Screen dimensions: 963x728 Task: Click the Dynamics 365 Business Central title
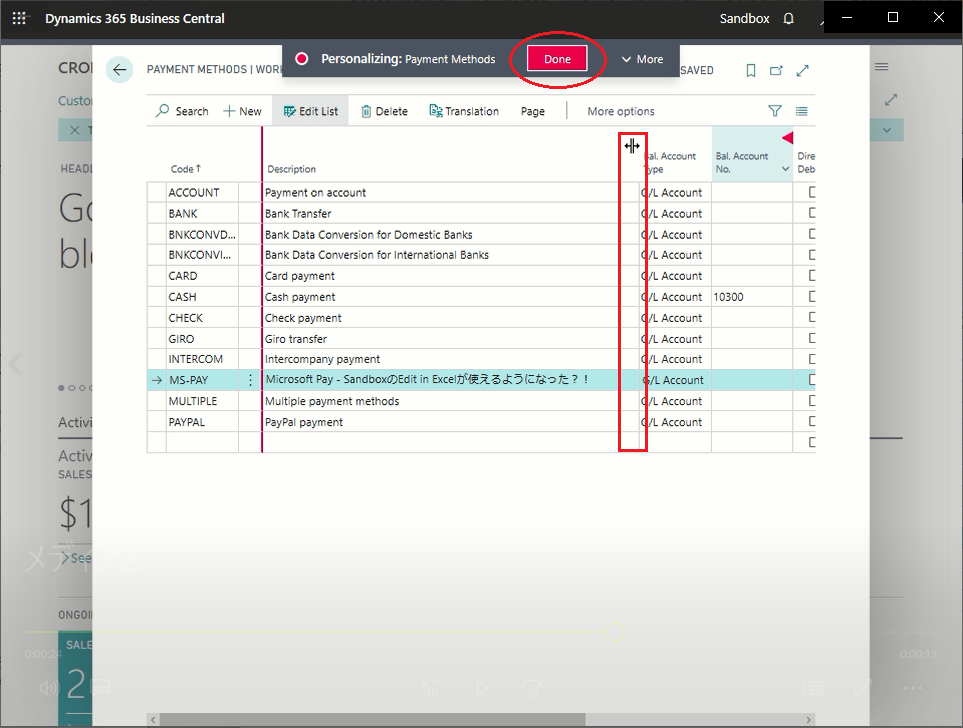click(x=135, y=18)
